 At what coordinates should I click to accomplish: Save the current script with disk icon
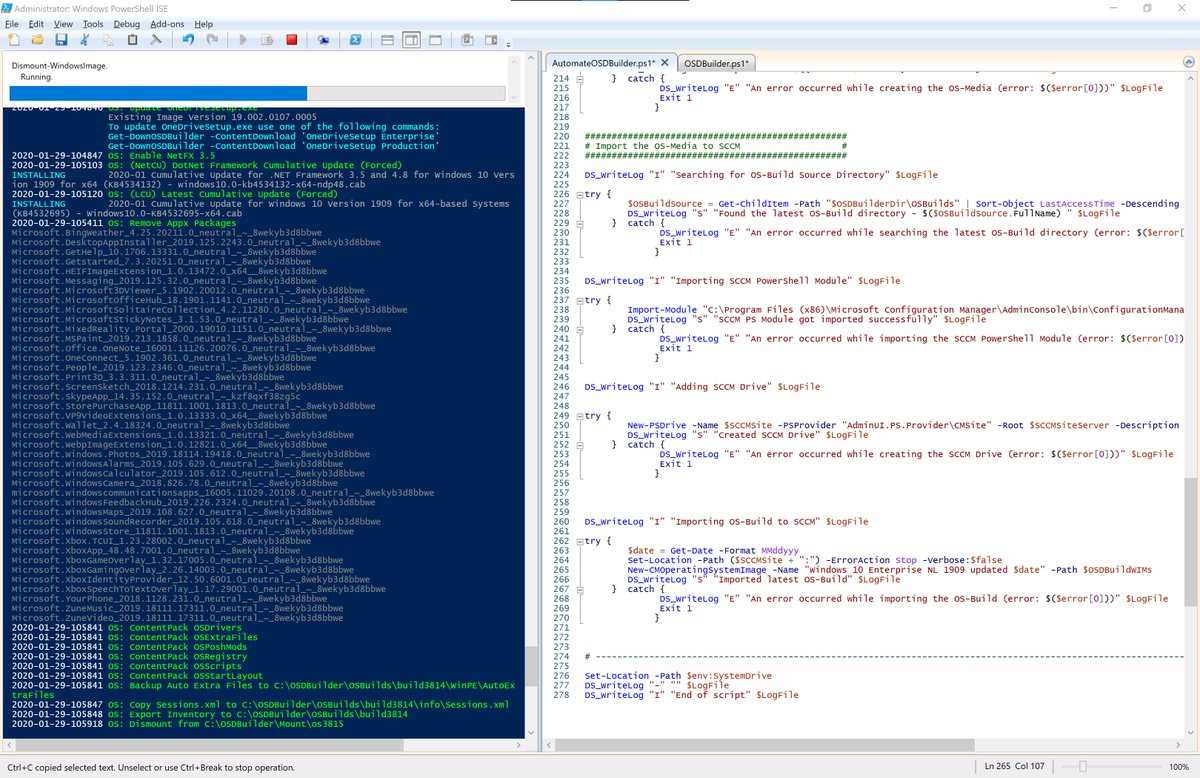61,40
